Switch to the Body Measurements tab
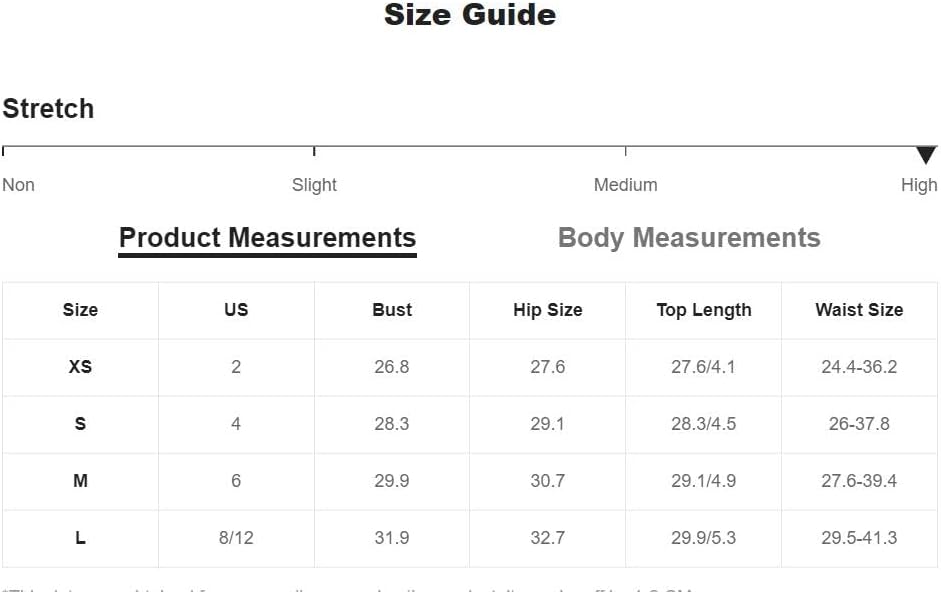 (x=689, y=238)
